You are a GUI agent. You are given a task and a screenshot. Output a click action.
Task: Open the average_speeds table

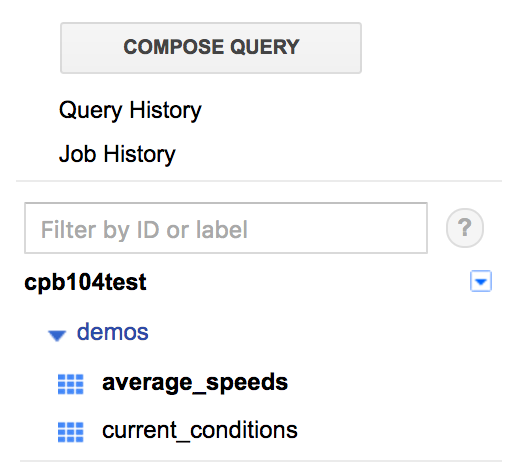[195, 383]
